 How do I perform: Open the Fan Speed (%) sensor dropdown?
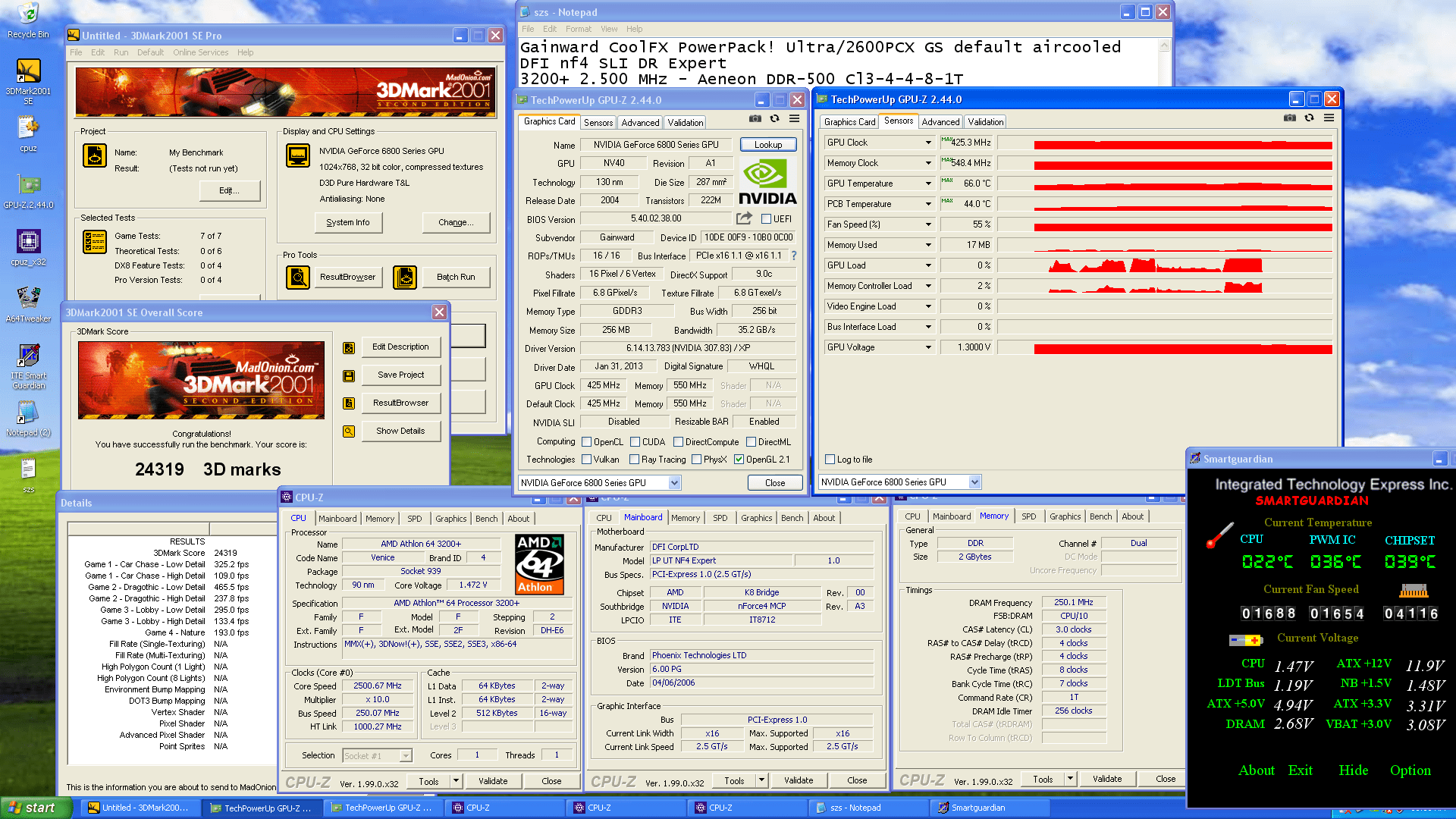click(928, 224)
